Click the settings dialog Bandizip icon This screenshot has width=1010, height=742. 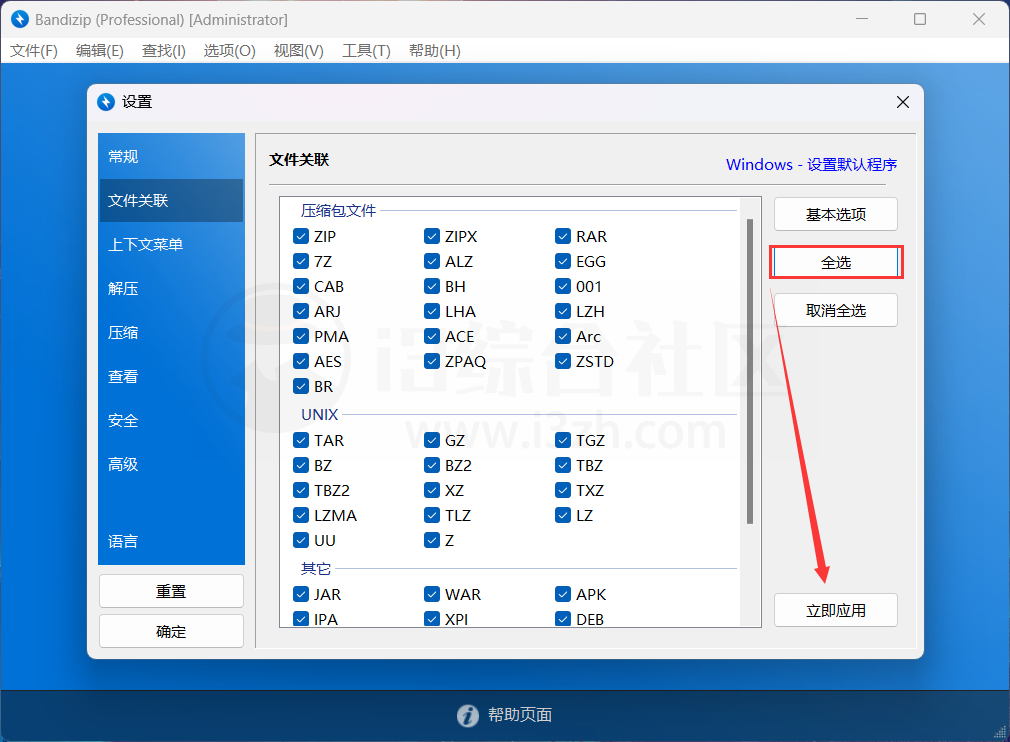pos(106,102)
